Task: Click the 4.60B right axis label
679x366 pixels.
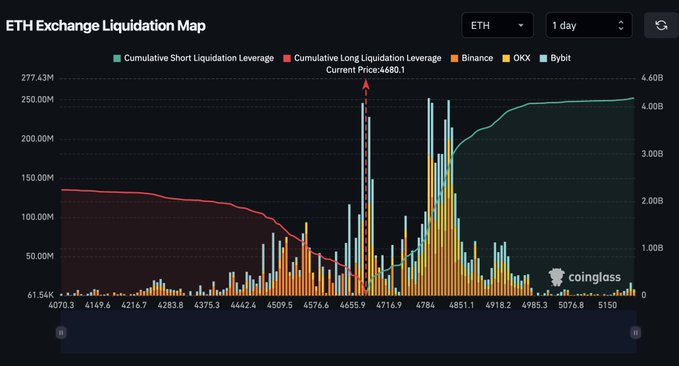Action: pos(652,78)
